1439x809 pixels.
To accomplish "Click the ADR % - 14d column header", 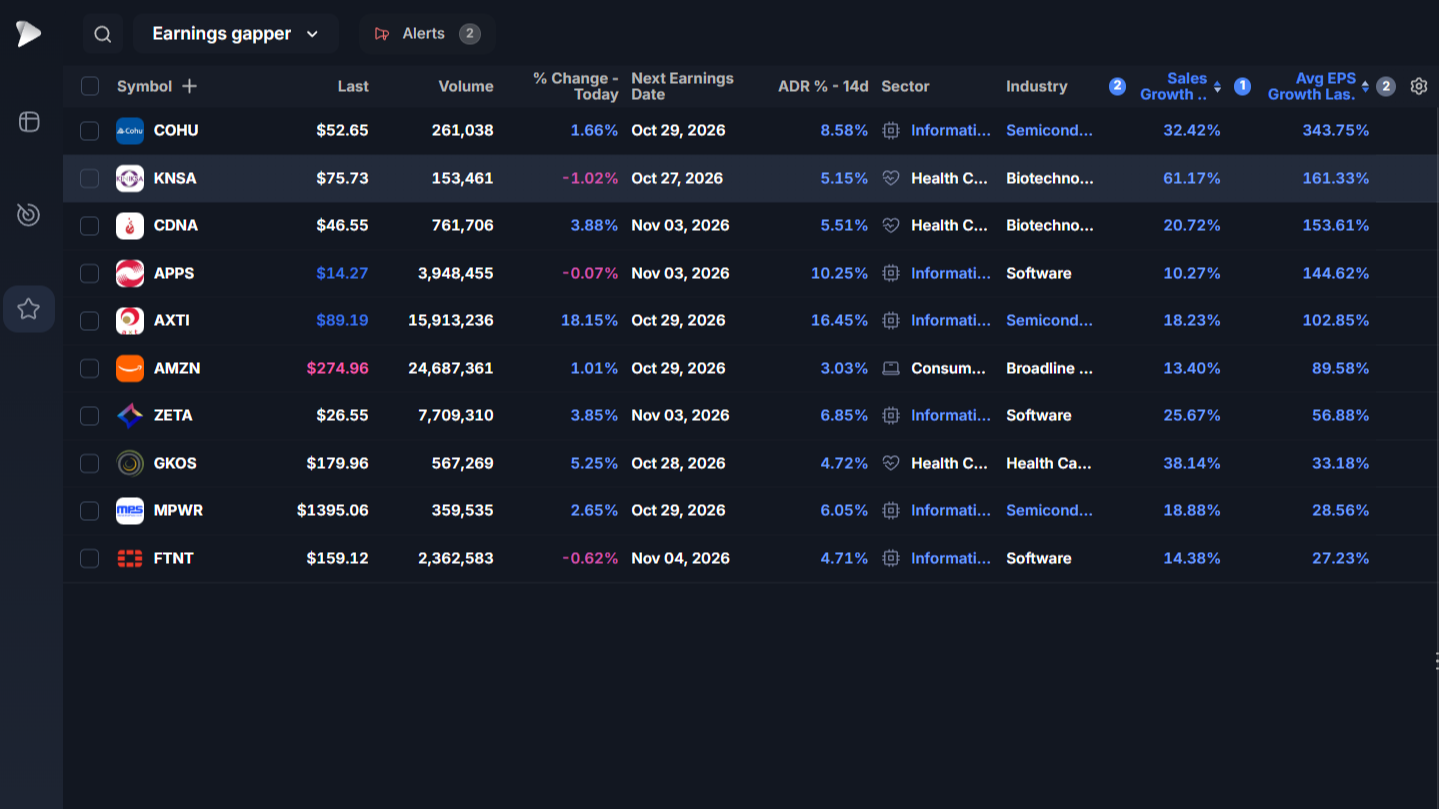I will pyautogui.click(x=823, y=86).
